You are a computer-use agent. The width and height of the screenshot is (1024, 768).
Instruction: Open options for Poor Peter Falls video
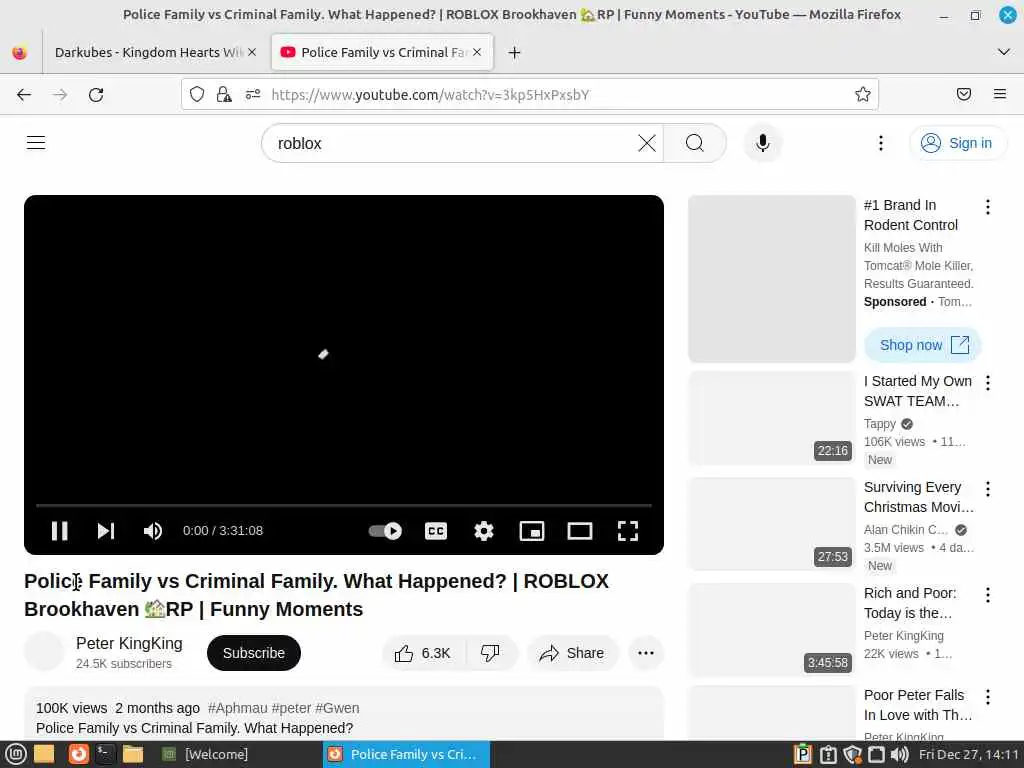coord(987,697)
